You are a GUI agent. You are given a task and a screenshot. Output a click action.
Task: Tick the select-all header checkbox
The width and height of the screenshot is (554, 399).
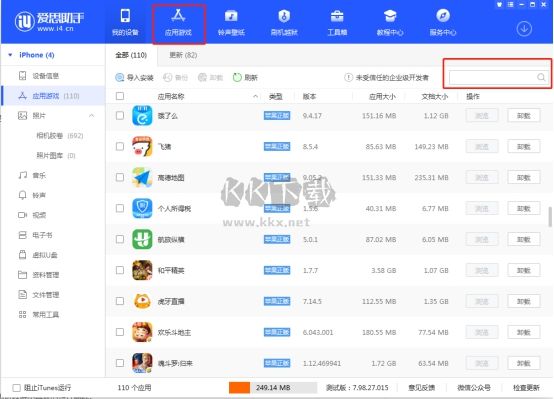[120, 96]
